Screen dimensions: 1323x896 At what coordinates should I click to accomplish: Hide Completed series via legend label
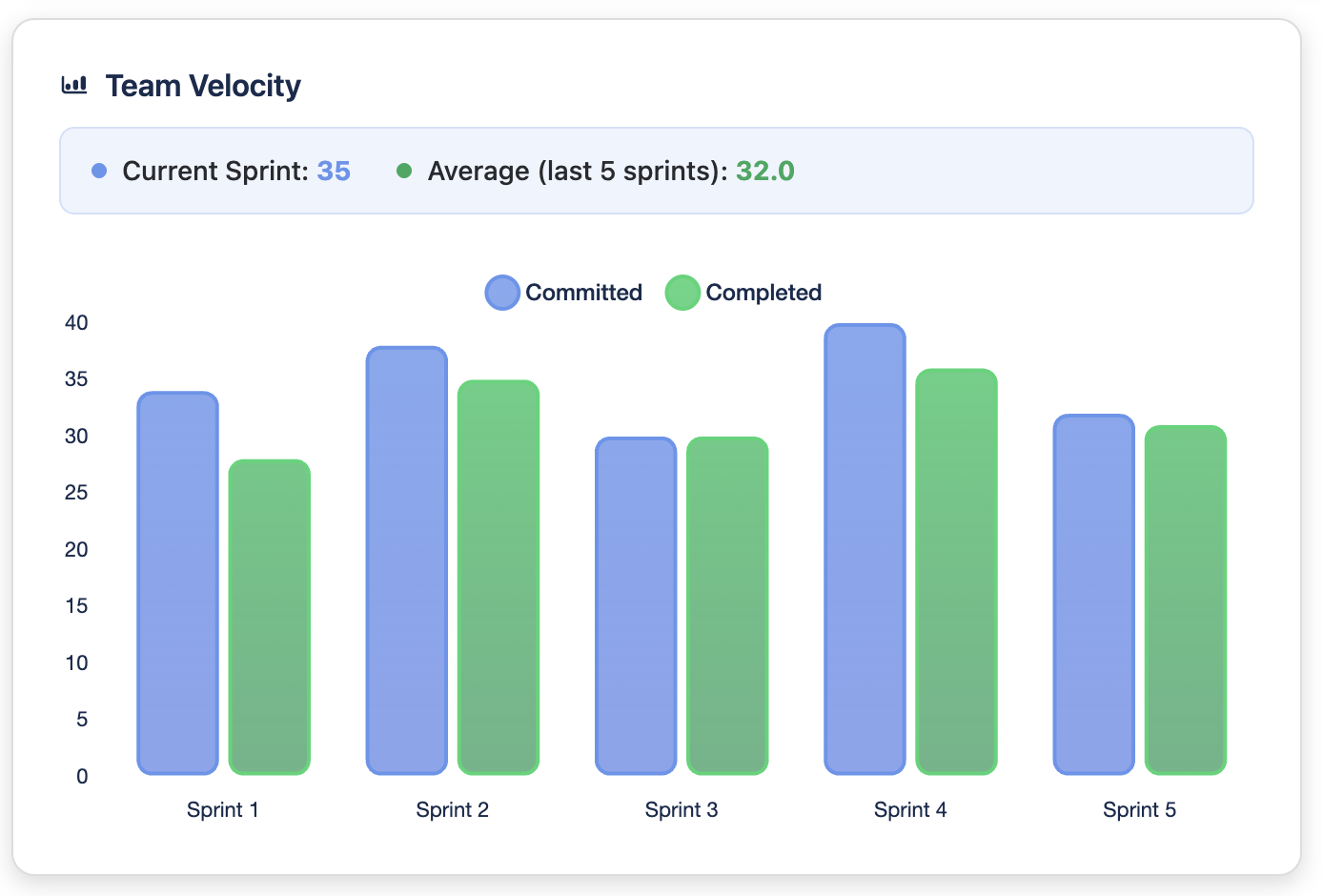coord(763,293)
